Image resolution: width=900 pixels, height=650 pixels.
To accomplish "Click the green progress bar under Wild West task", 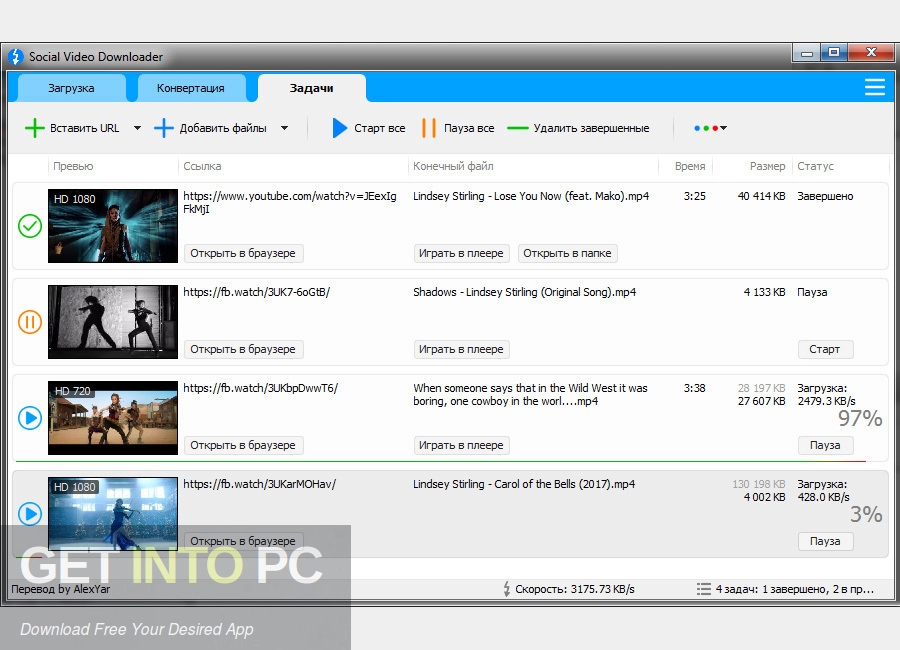I will [x=441, y=461].
